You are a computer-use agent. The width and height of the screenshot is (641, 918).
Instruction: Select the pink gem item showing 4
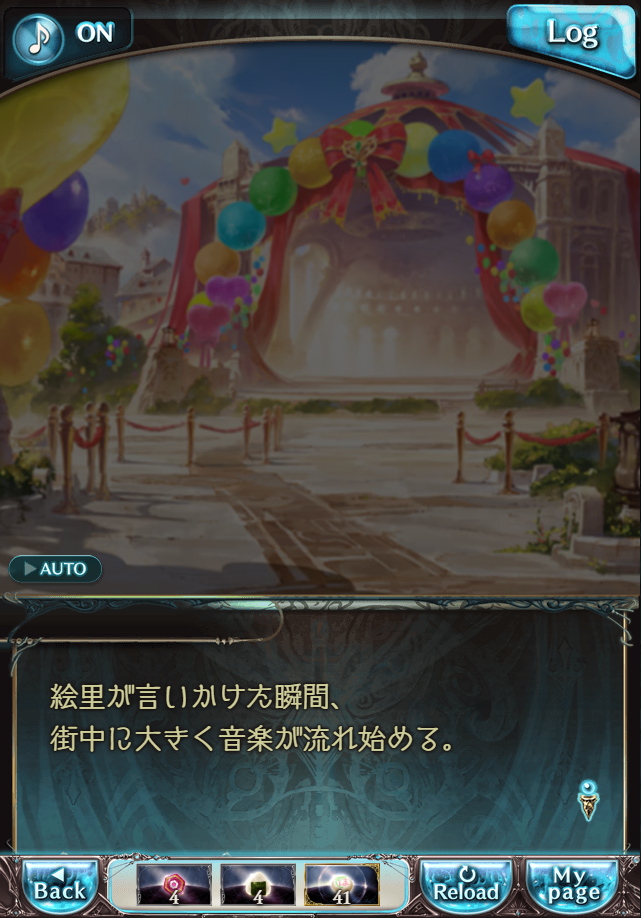pyautogui.click(x=173, y=885)
